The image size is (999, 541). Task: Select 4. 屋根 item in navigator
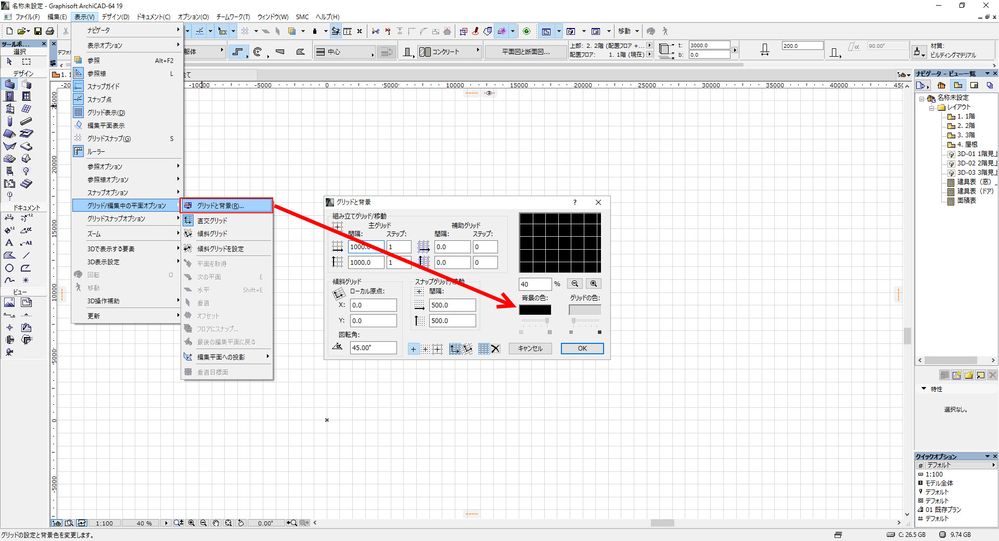point(961,145)
